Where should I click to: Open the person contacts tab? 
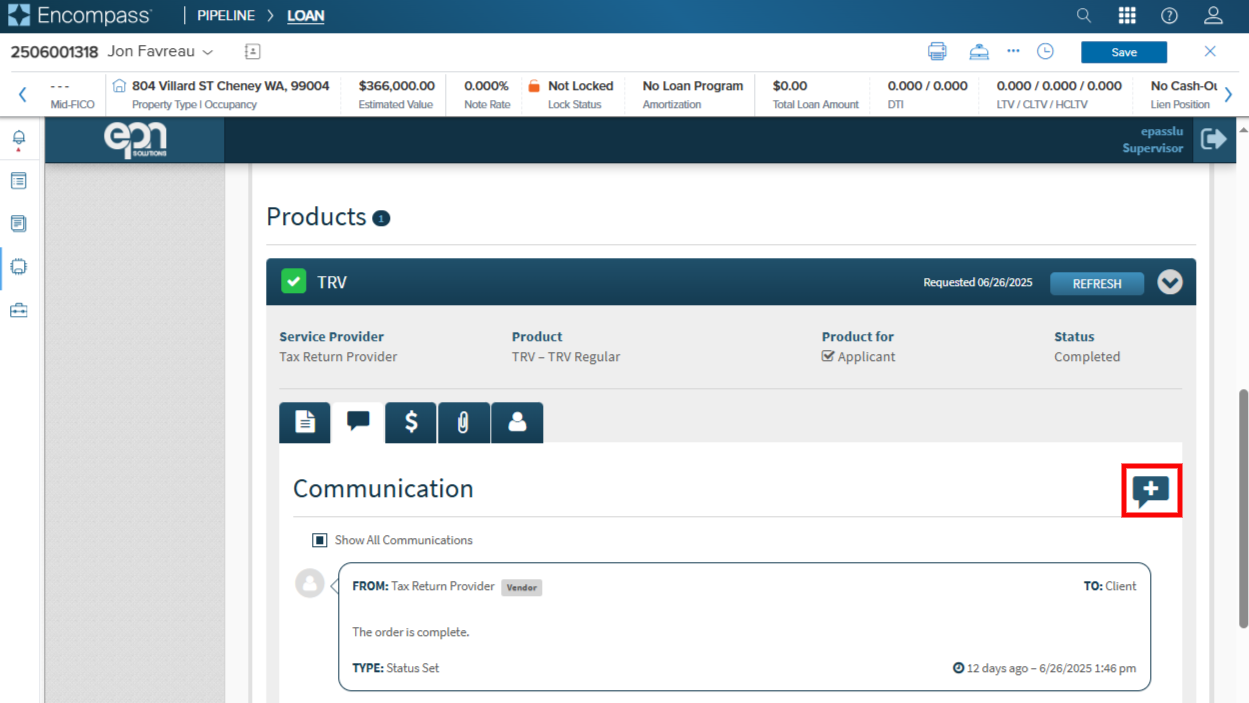[517, 422]
